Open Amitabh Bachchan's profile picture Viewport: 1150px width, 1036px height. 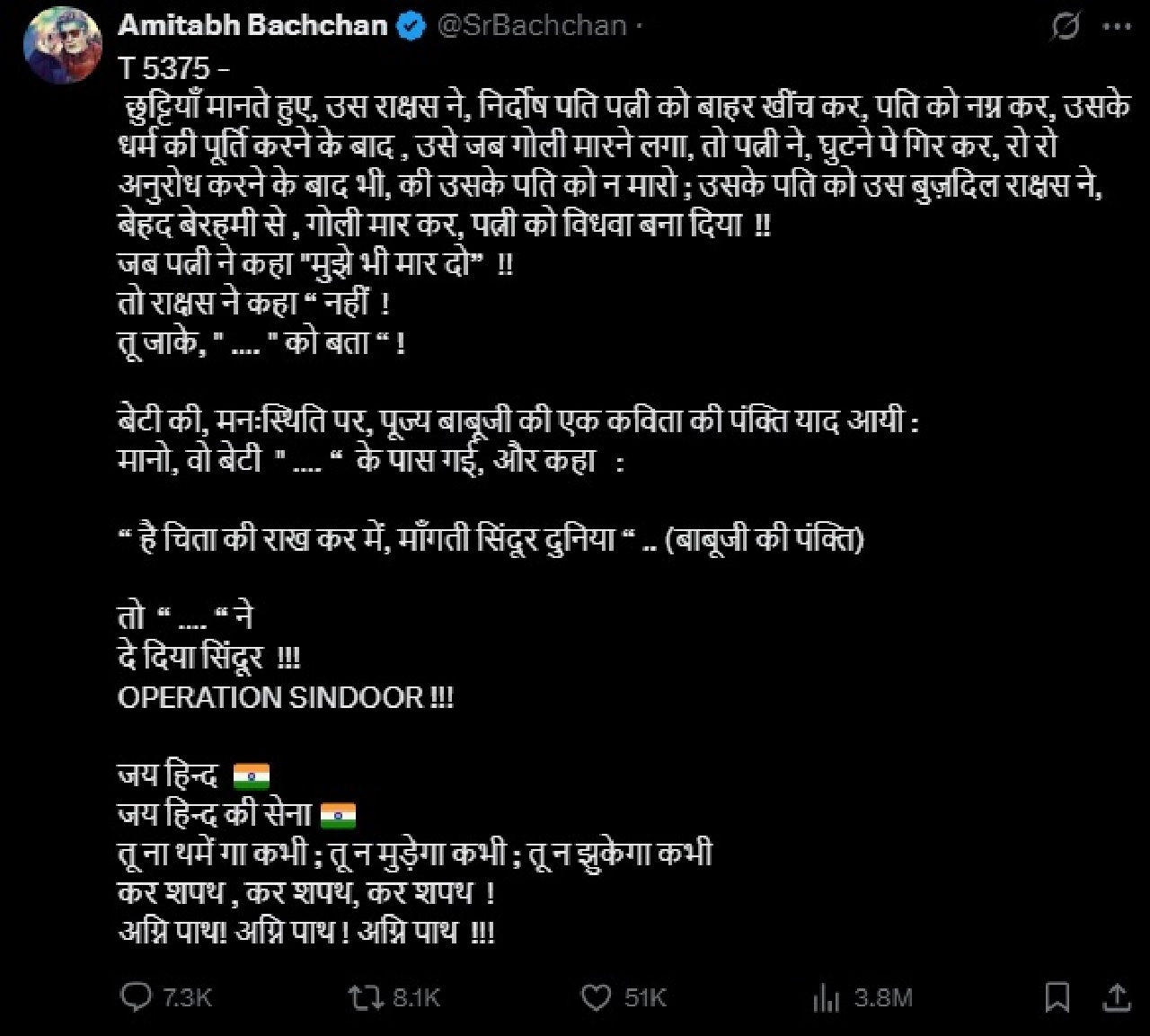click(x=62, y=49)
